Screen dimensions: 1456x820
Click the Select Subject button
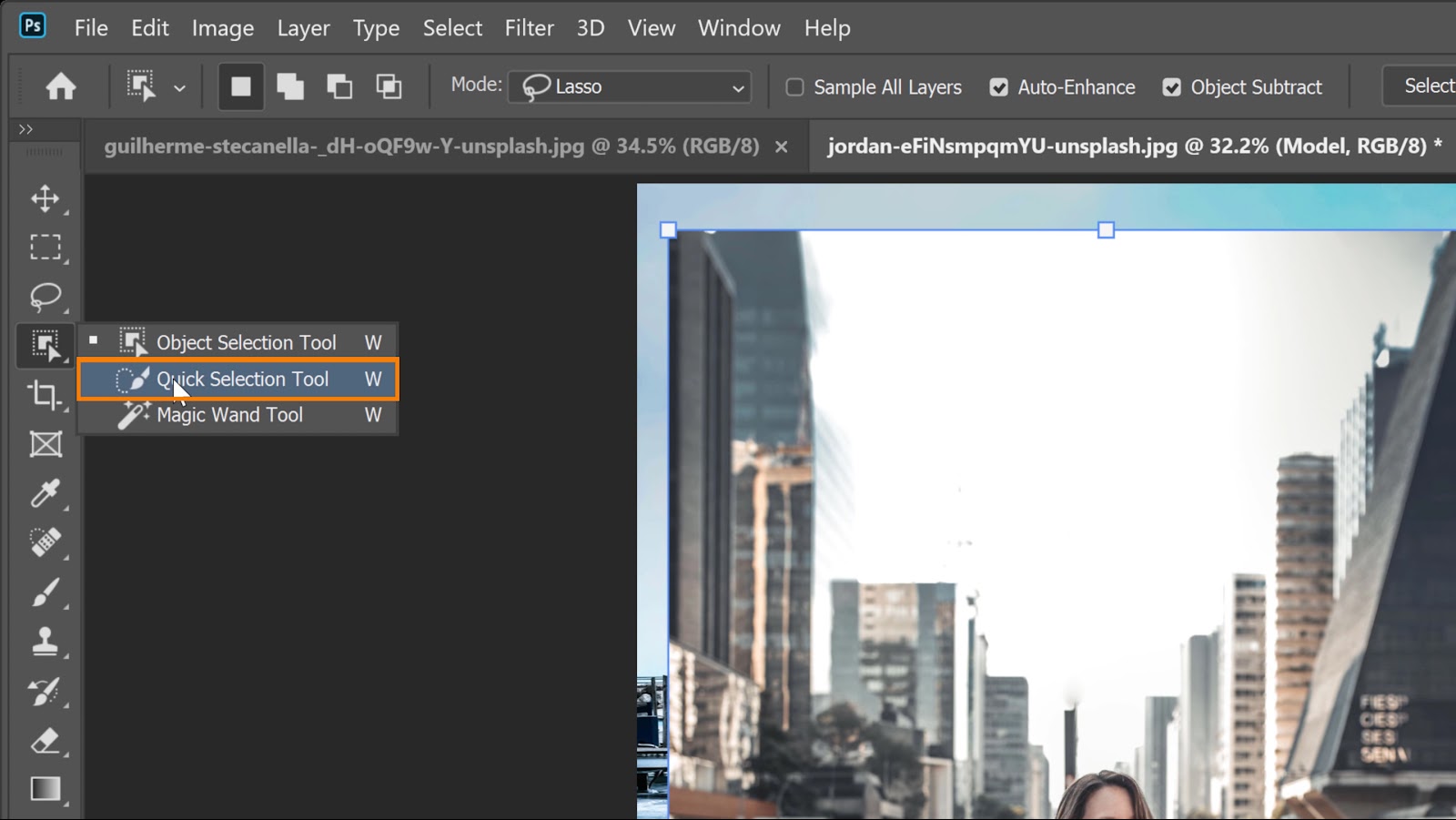point(1421,86)
